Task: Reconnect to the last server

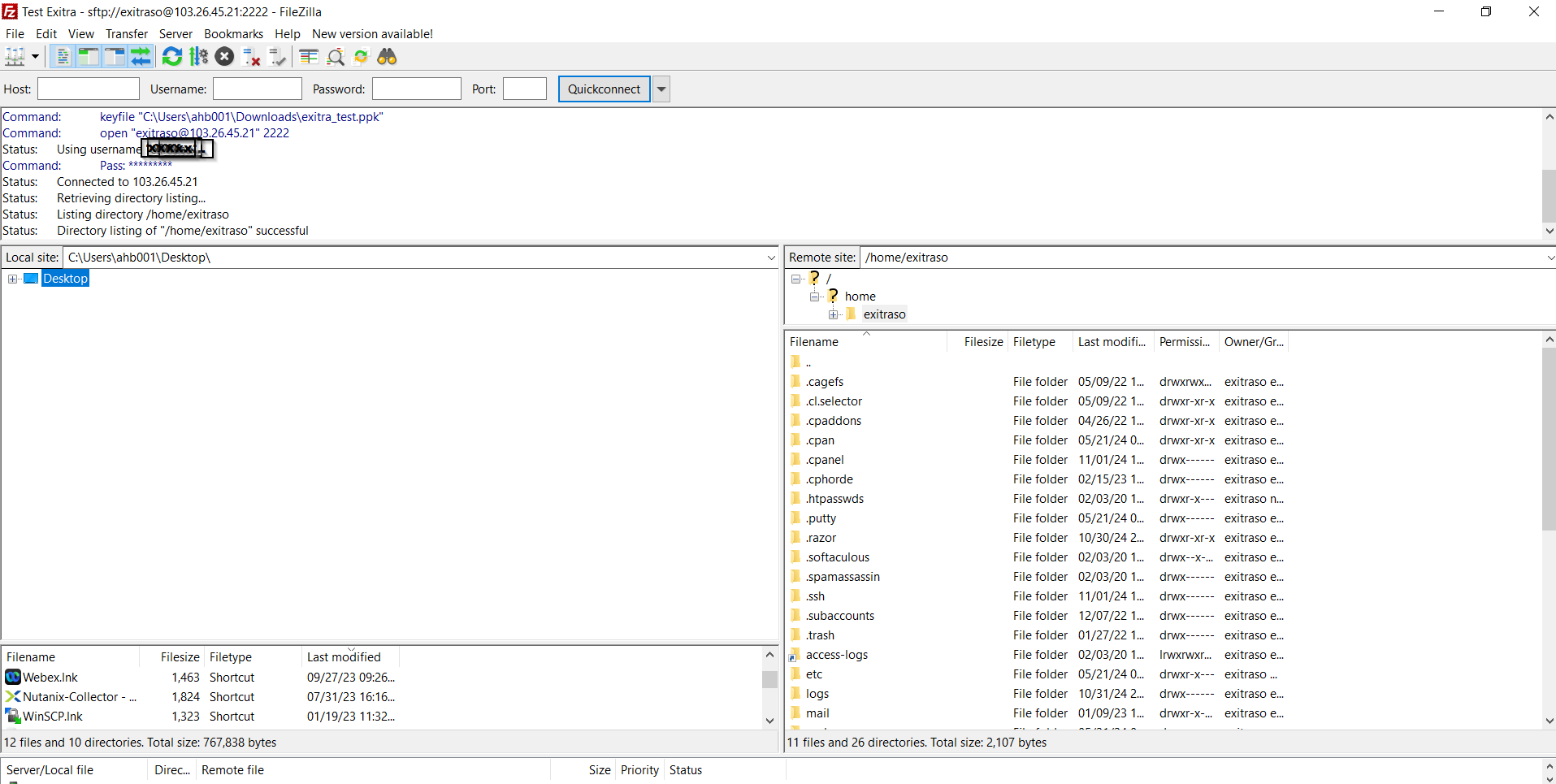Action: point(278,57)
